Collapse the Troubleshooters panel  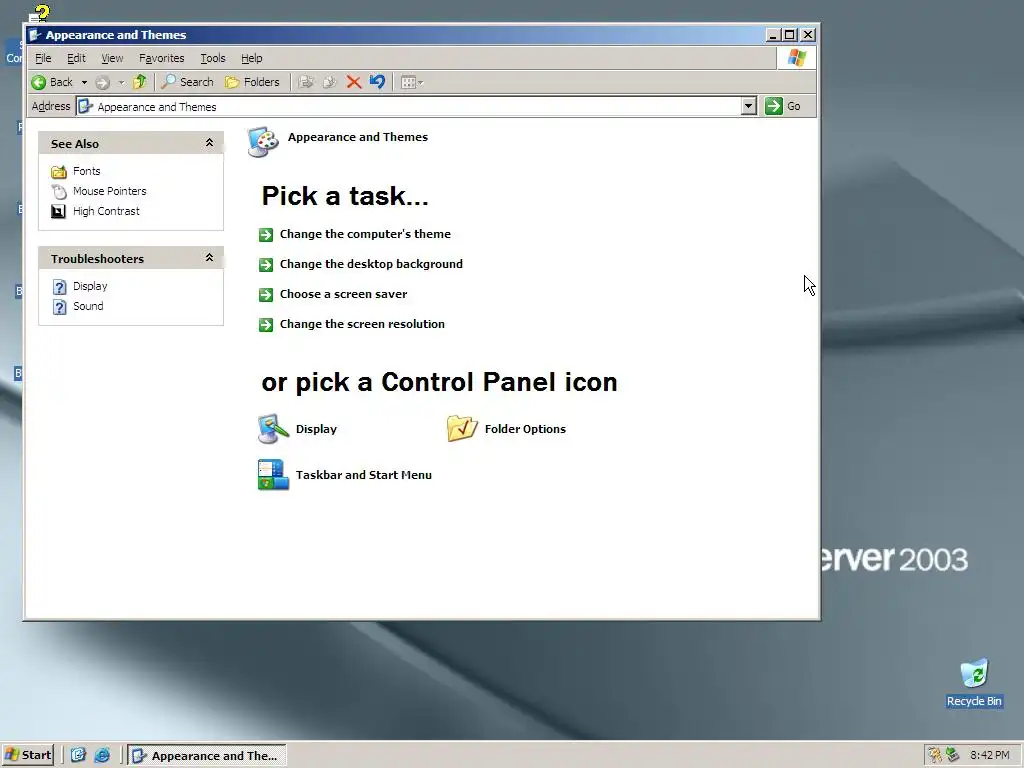tap(210, 258)
